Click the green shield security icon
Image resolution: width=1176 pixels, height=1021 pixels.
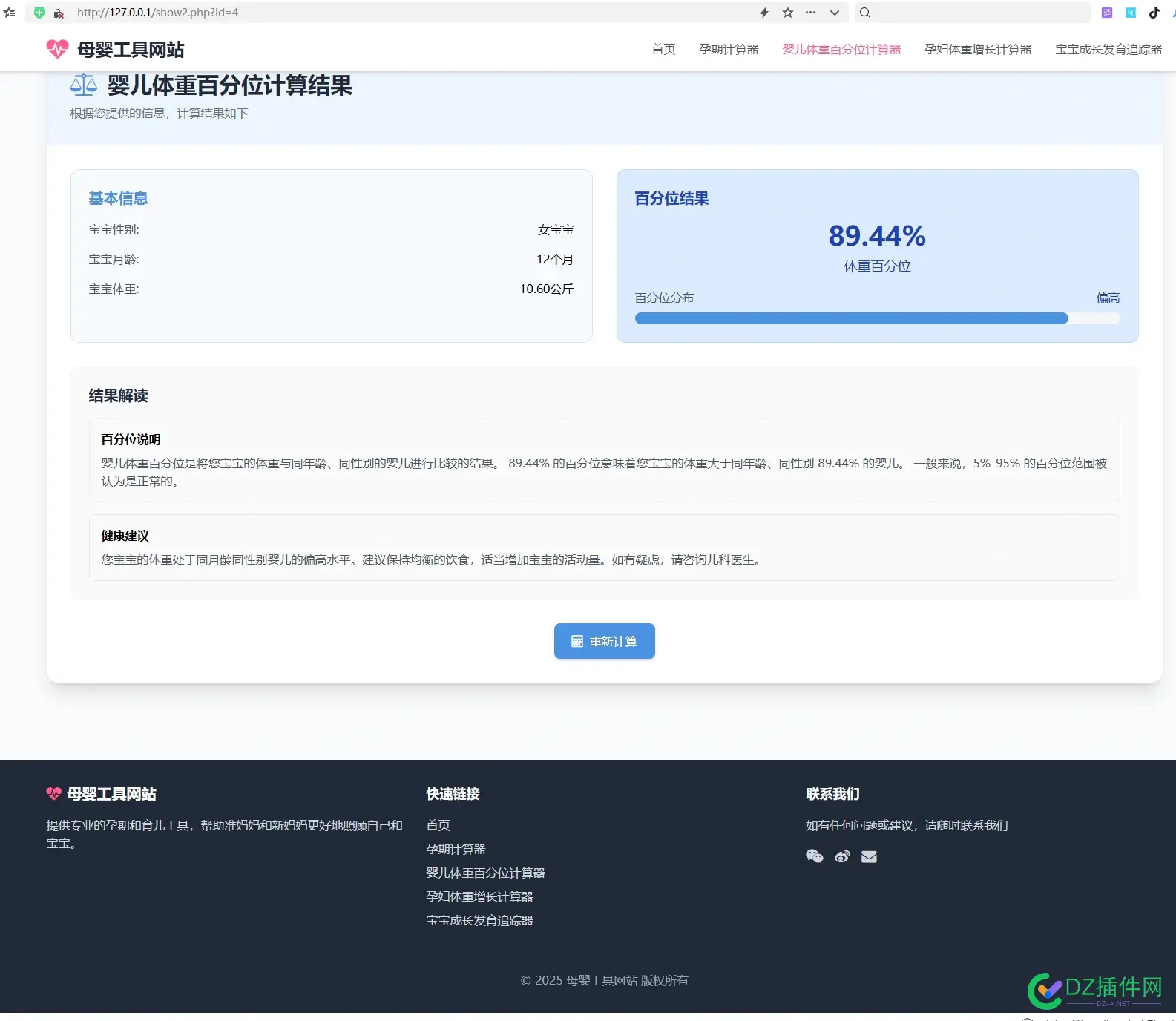[x=39, y=13]
